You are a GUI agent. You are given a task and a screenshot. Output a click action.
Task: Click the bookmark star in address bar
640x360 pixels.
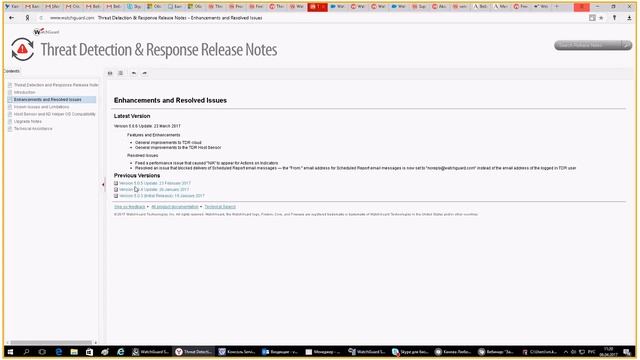coord(601,18)
